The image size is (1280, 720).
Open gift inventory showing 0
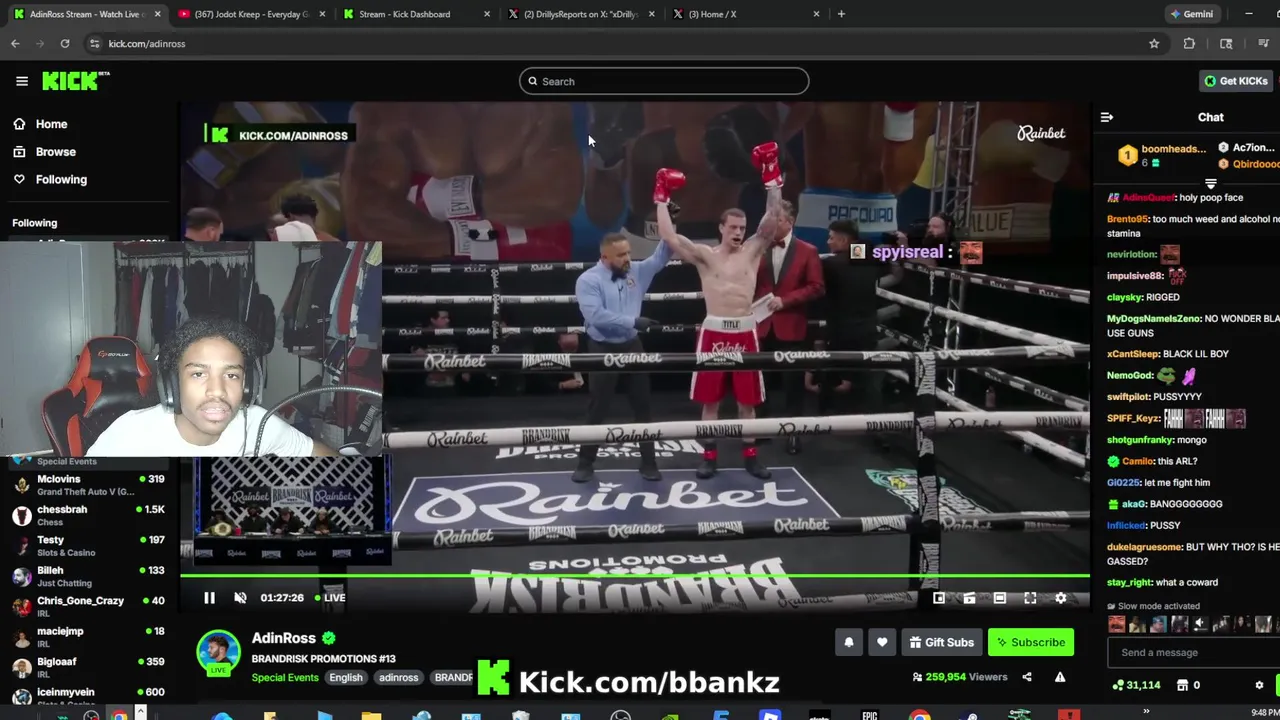(x=1189, y=685)
